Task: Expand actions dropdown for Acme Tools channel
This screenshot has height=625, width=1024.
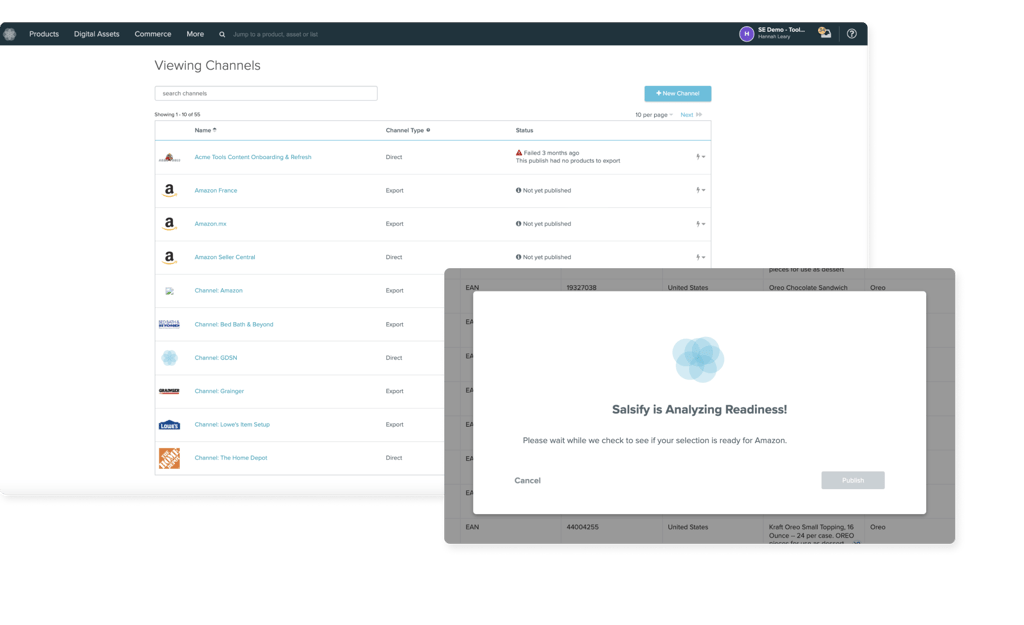Action: click(x=700, y=157)
